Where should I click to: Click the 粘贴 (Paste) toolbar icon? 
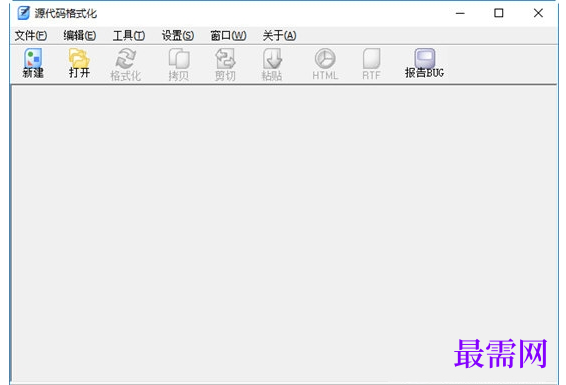tap(272, 64)
